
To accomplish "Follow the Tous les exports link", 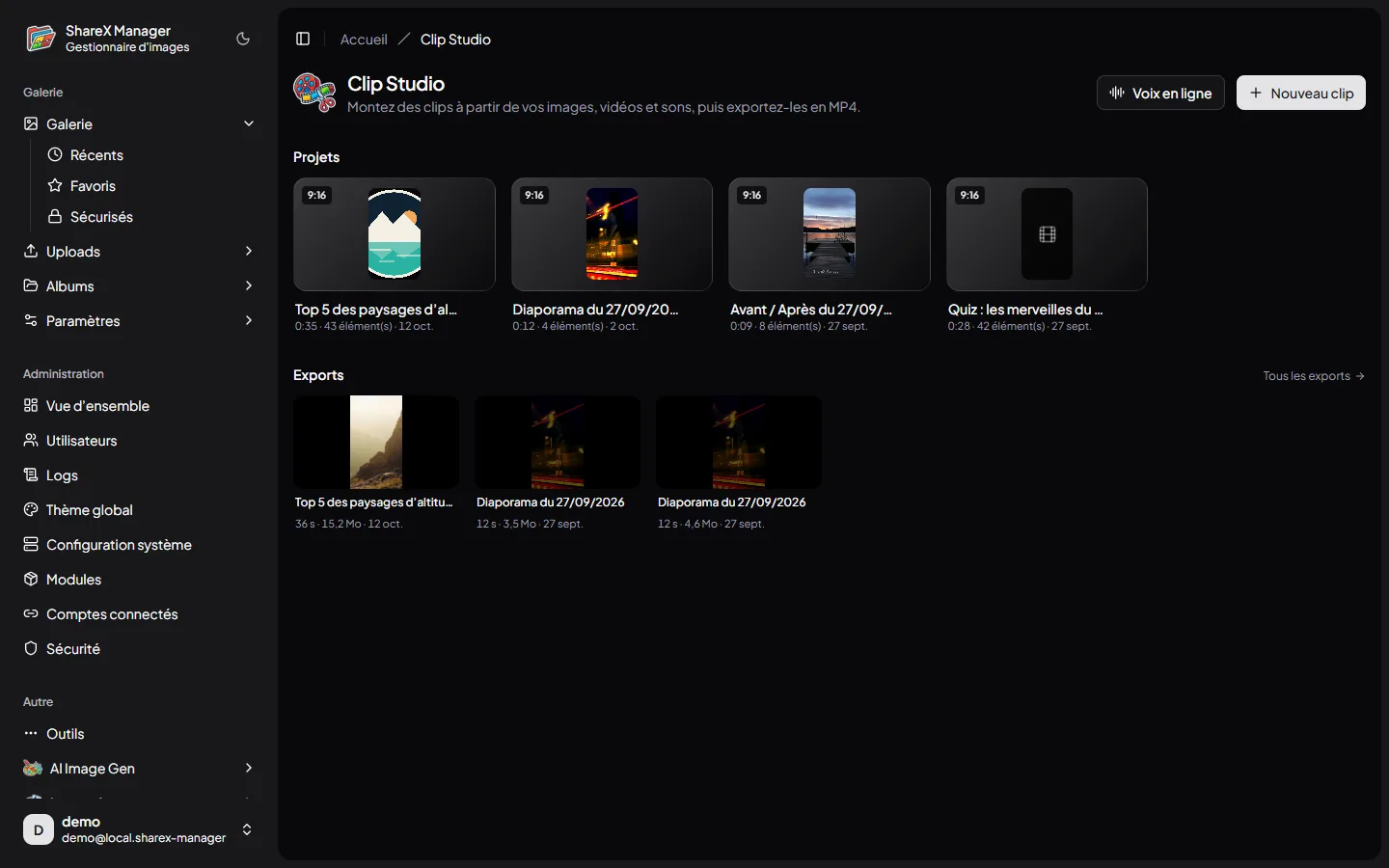I will click(x=1314, y=376).
